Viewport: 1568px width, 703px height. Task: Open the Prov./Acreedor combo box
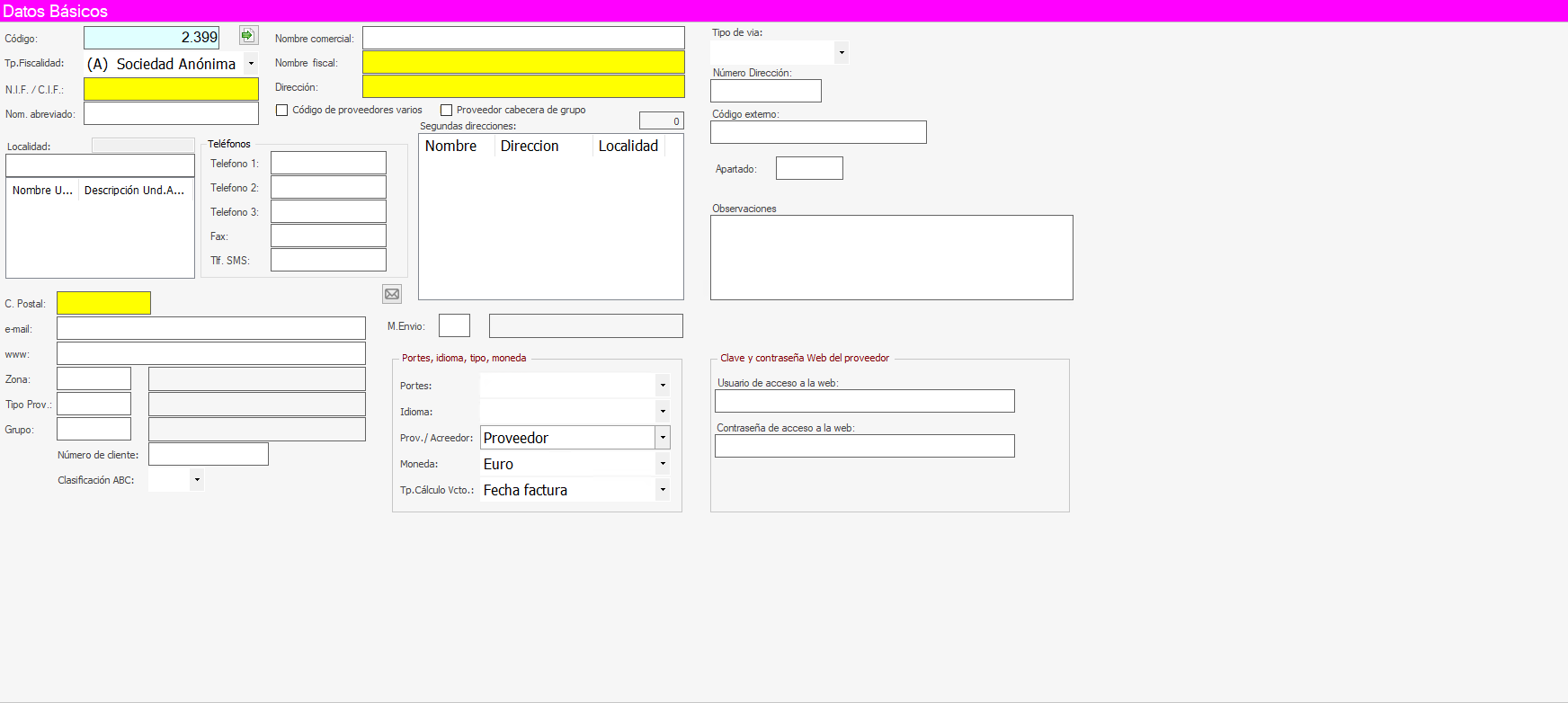pyautogui.click(x=663, y=438)
